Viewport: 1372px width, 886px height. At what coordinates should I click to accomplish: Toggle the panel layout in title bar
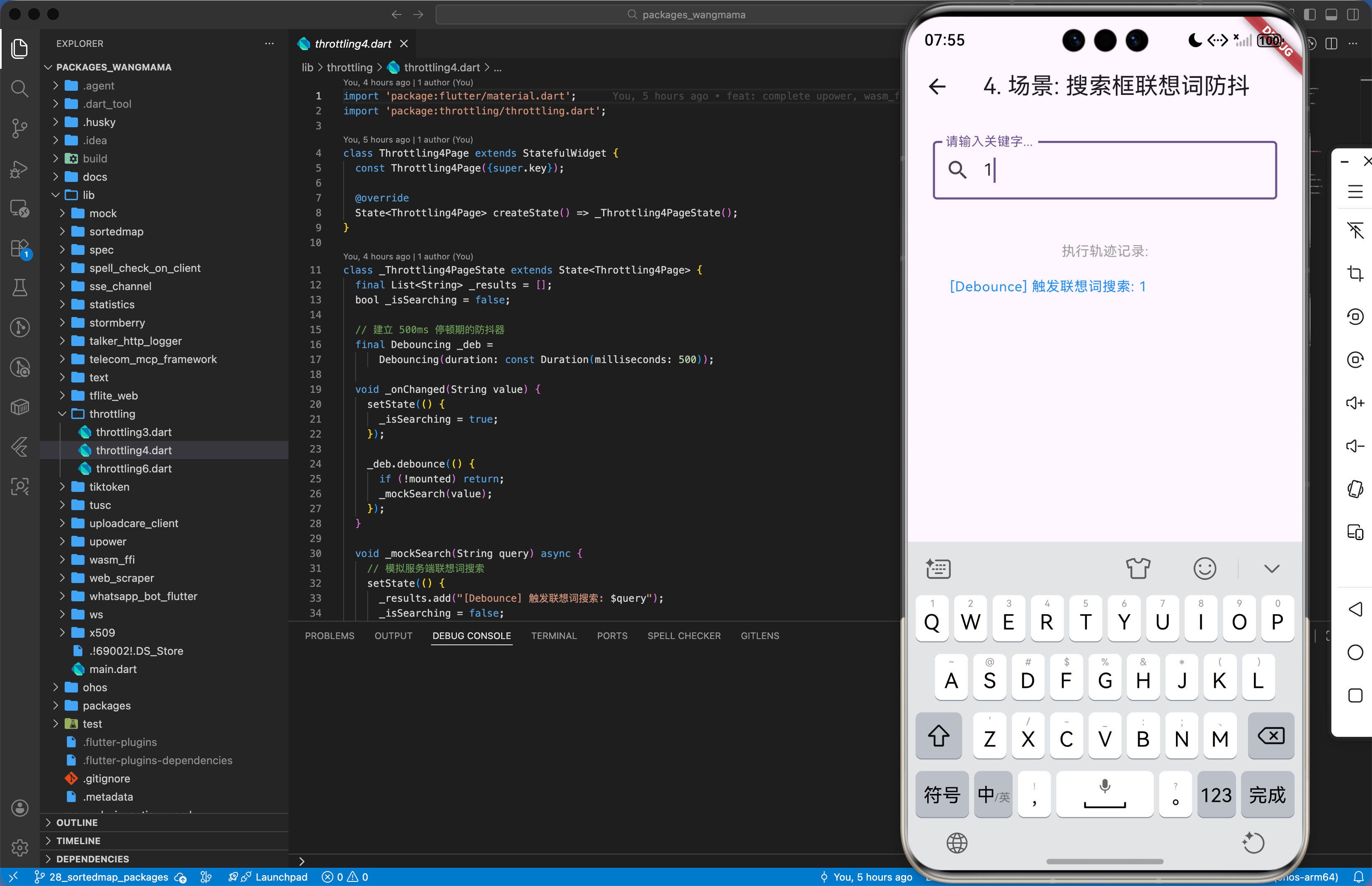(1331, 15)
